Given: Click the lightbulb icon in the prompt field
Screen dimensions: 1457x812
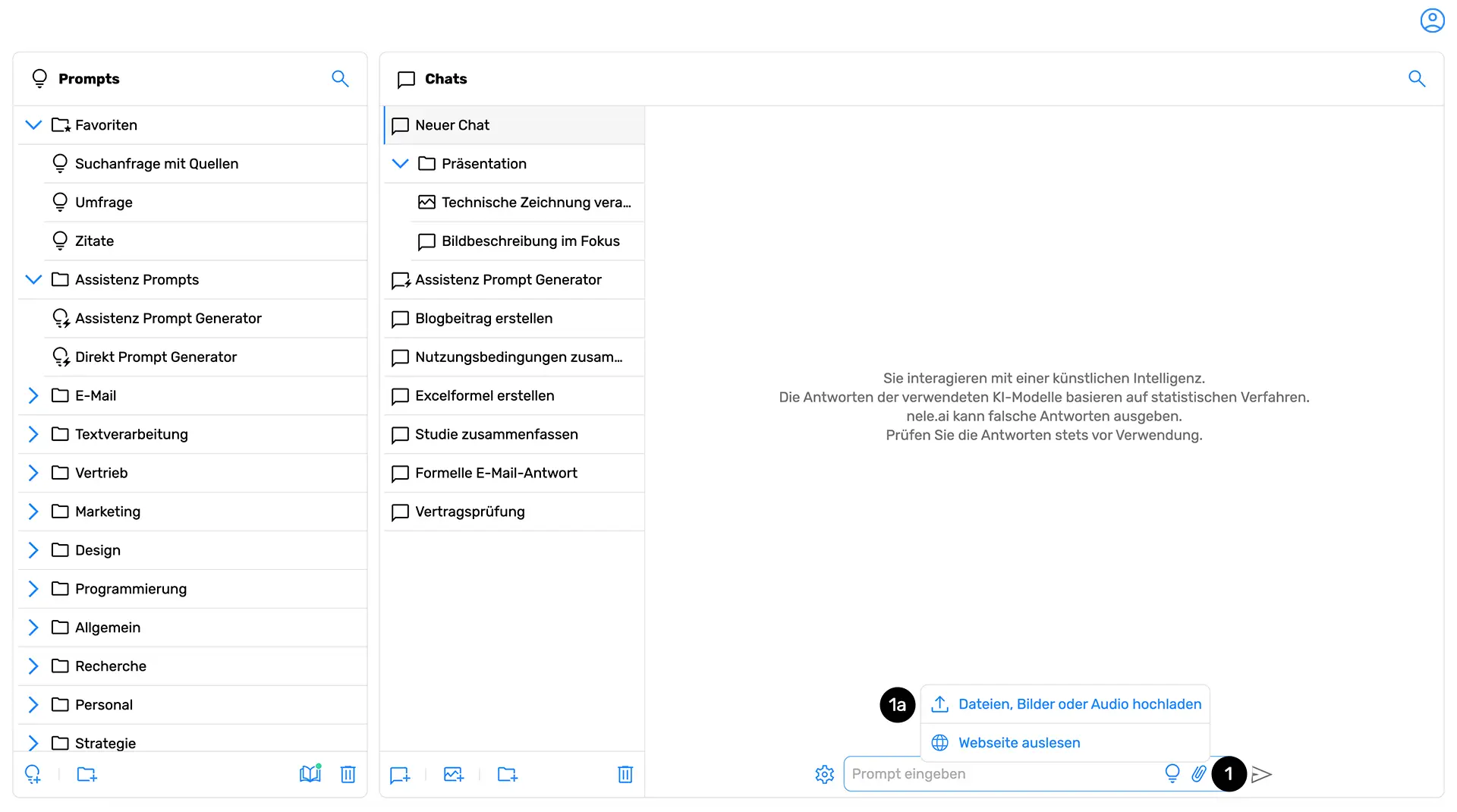Looking at the screenshot, I should click(x=1172, y=773).
